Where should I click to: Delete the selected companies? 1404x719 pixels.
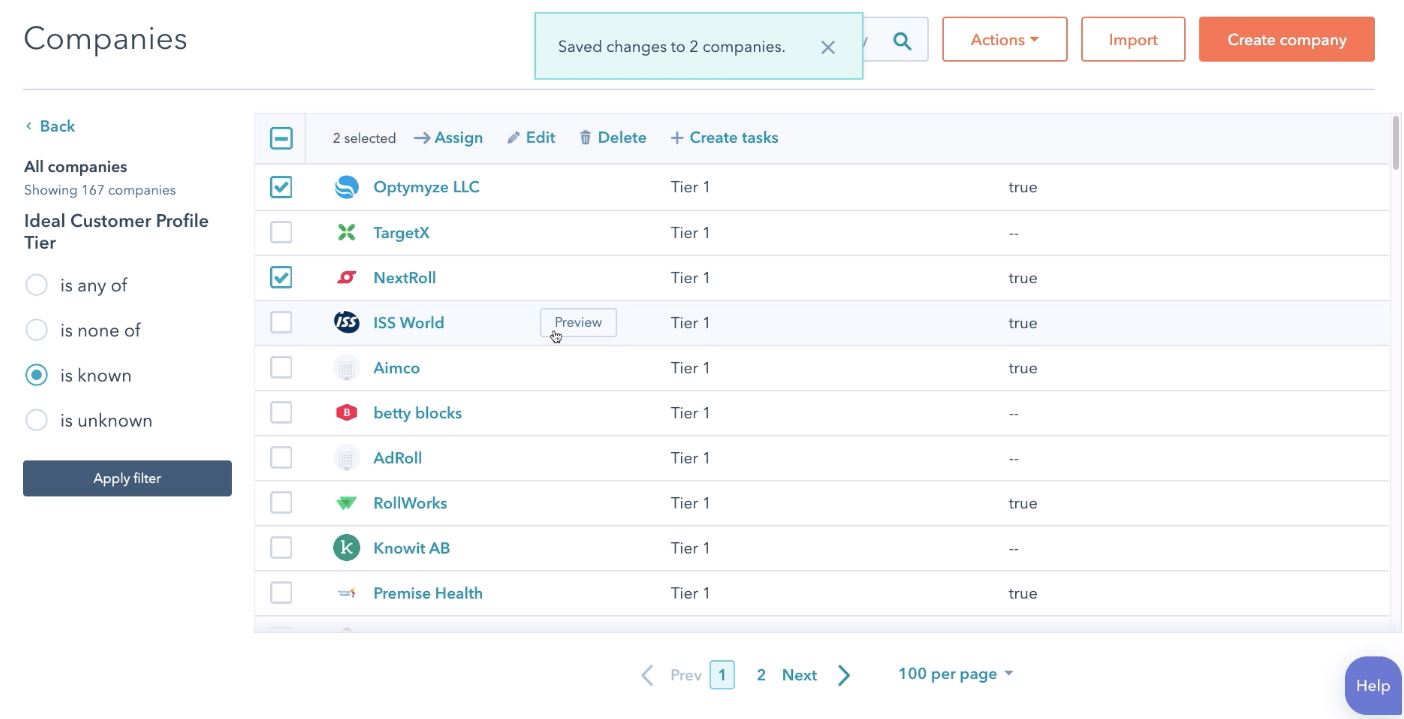[613, 138]
